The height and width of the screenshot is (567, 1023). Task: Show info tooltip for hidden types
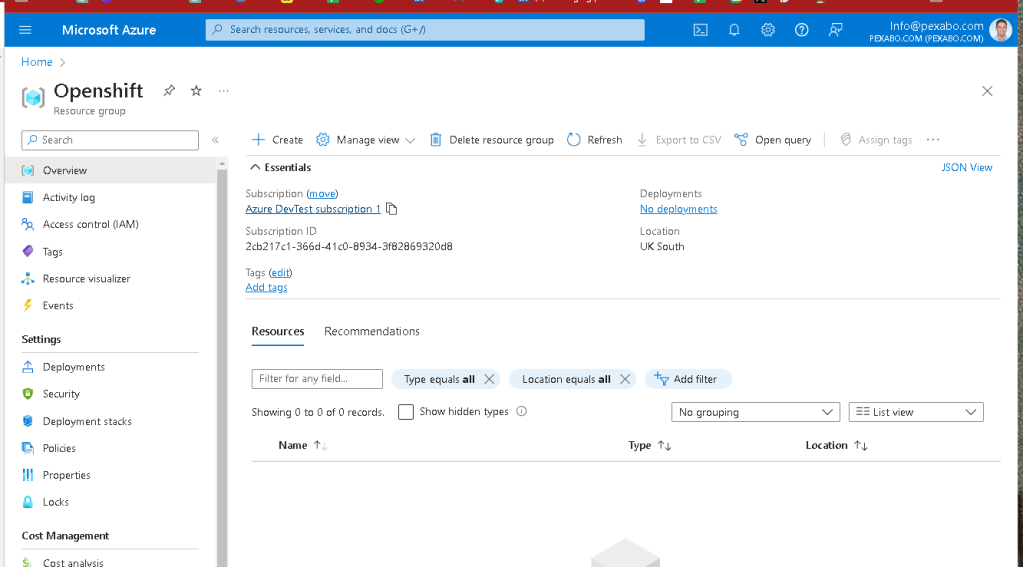click(521, 411)
